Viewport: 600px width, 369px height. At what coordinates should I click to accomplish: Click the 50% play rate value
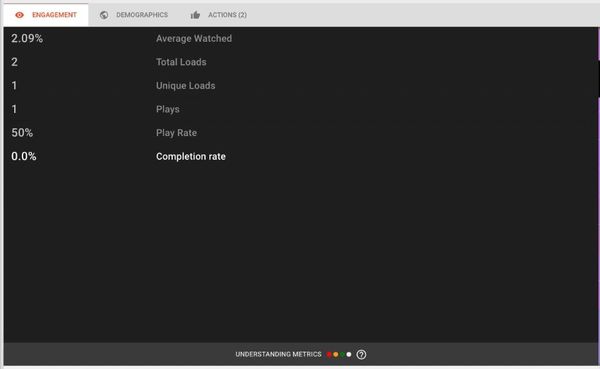pyautogui.click(x=22, y=133)
